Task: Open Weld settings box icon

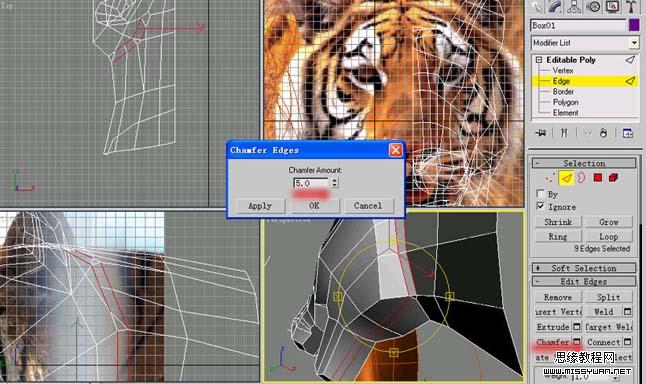Action: [627, 311]
